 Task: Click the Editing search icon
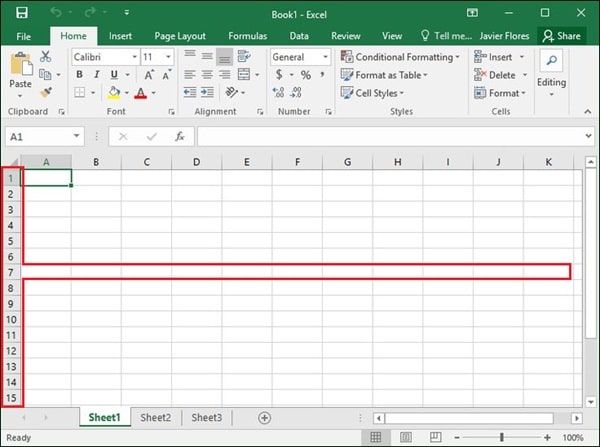[x=551, y=62]
